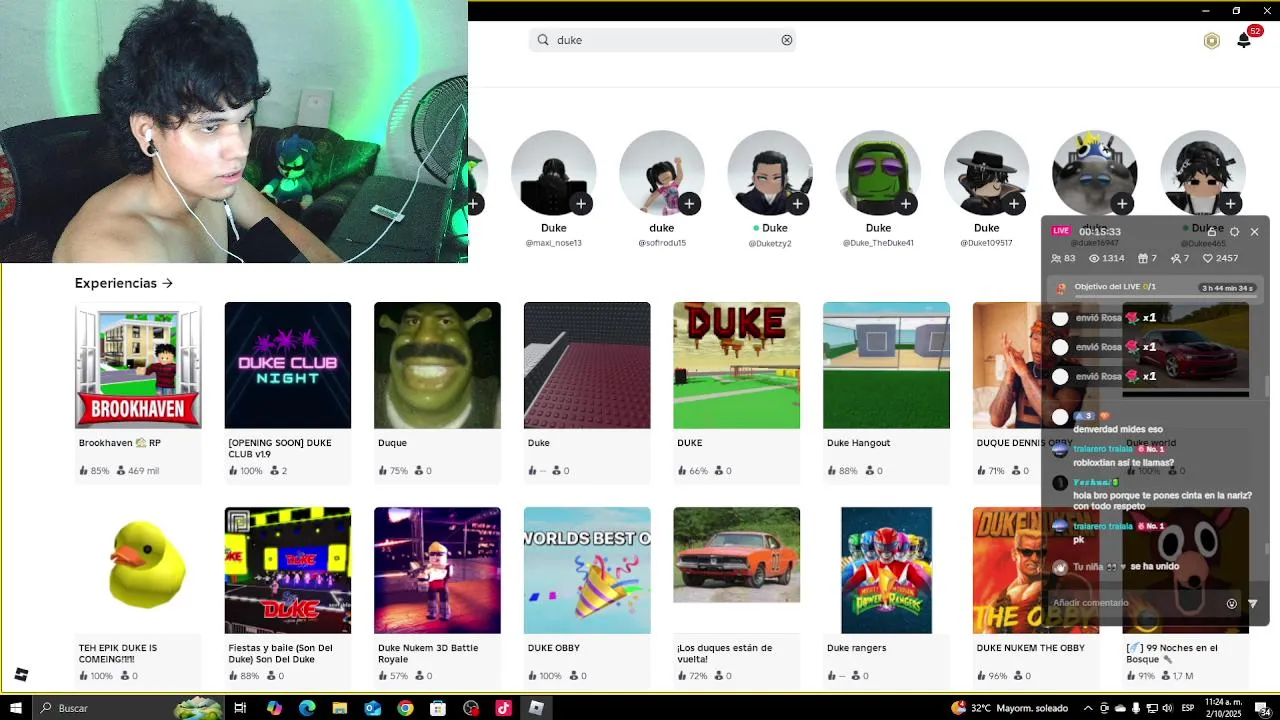The width and height of the screenshot is (1280, 720).
Task: Open yellow duck TEH EPIK DUKE thumbnail
Action: (x=138, y=570)
